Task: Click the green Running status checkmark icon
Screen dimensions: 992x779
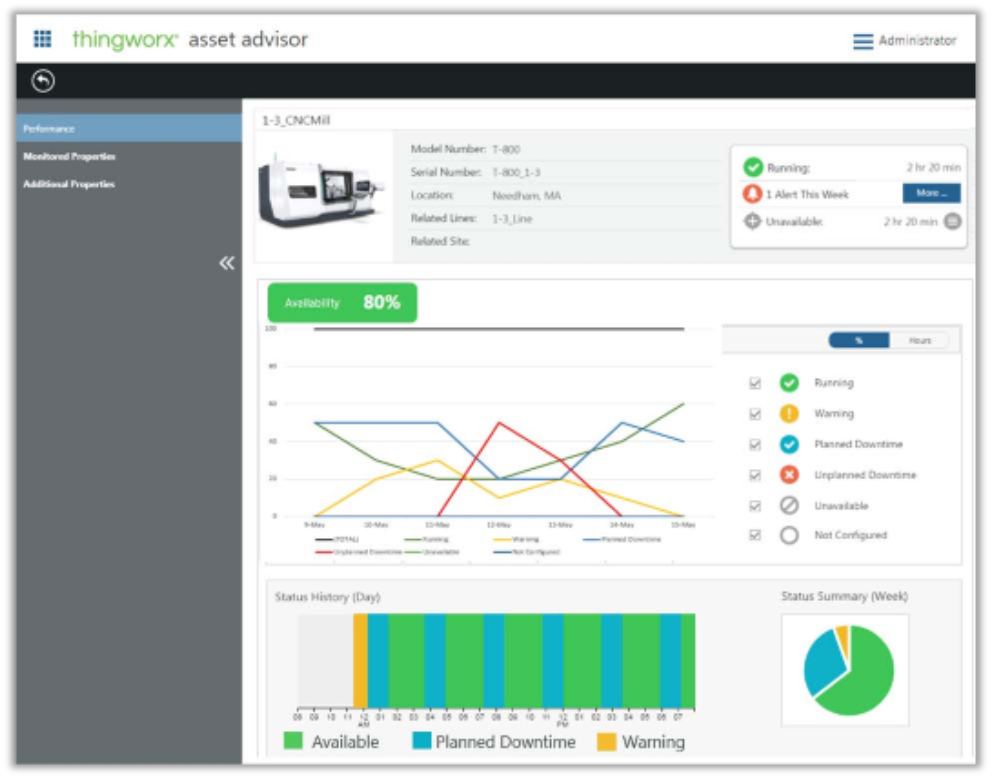Action: point(753,168)
